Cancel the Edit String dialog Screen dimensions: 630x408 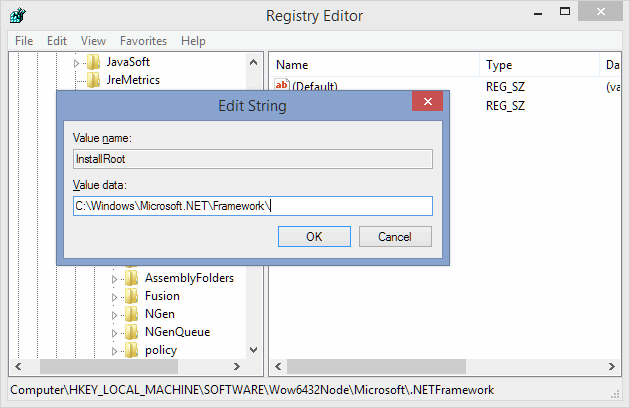point(395,236)
